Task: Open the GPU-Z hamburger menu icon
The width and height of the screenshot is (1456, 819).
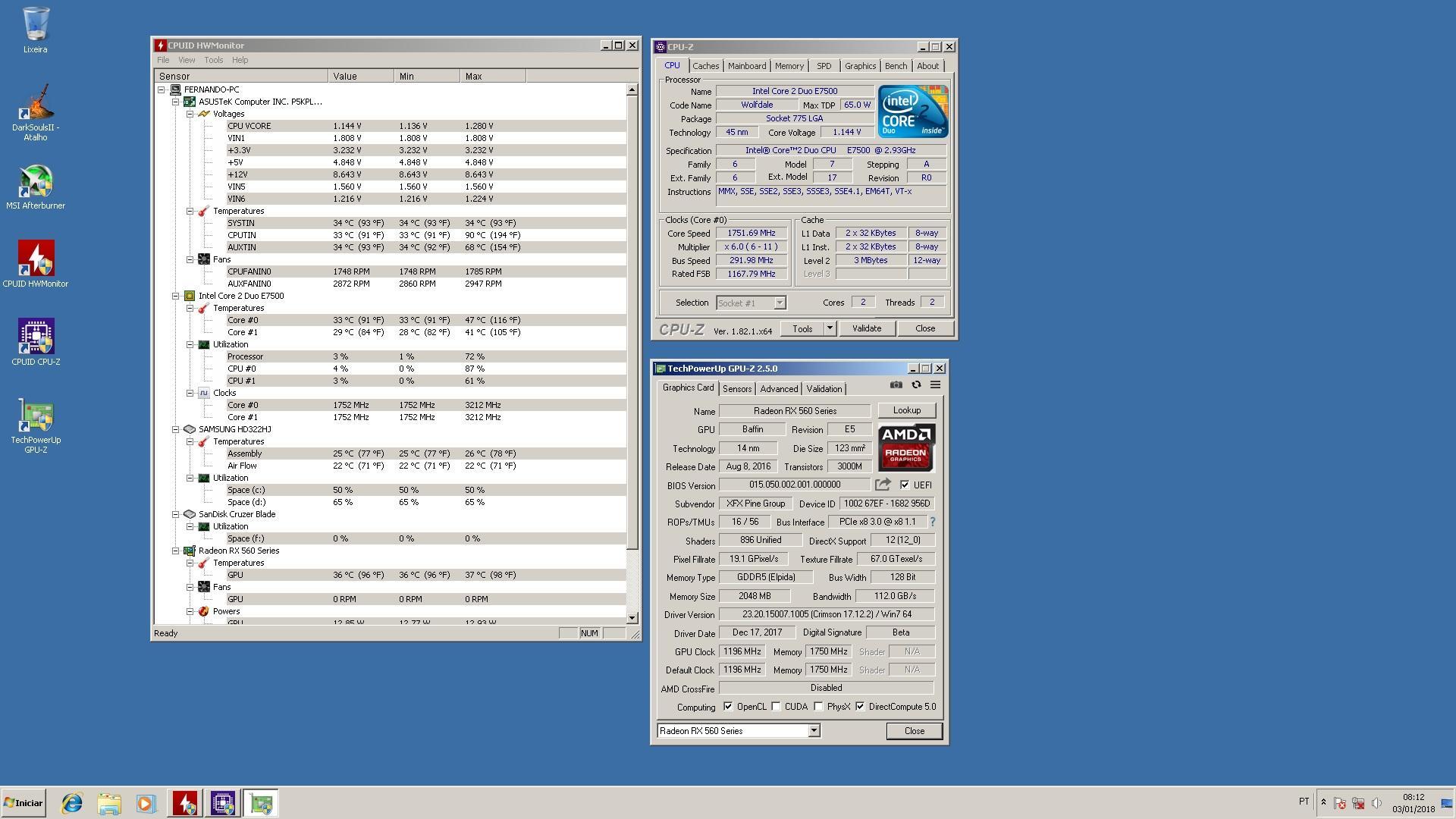Action: [x=936, y=385]
